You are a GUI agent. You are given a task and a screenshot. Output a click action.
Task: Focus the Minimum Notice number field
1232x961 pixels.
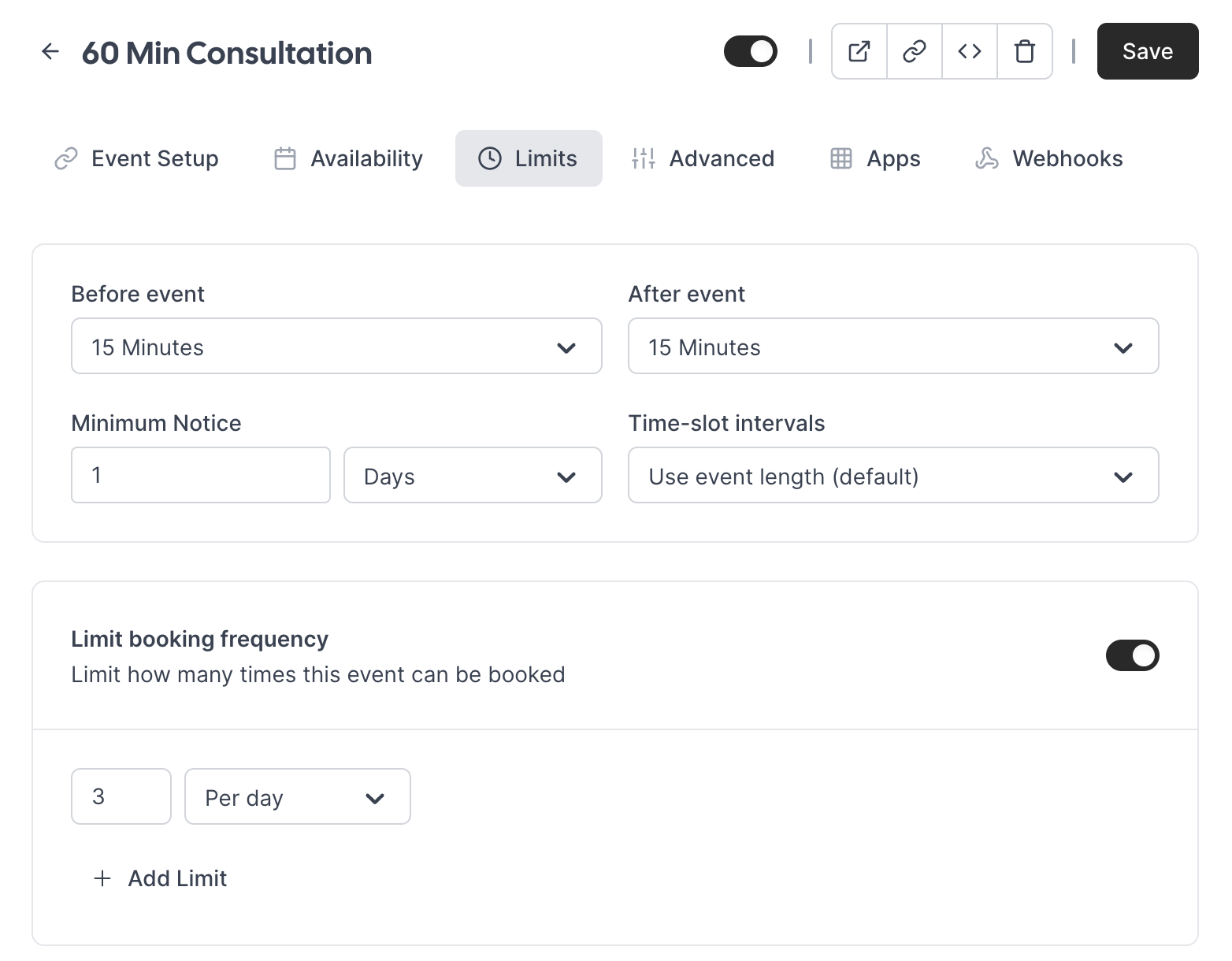(201, 475)
